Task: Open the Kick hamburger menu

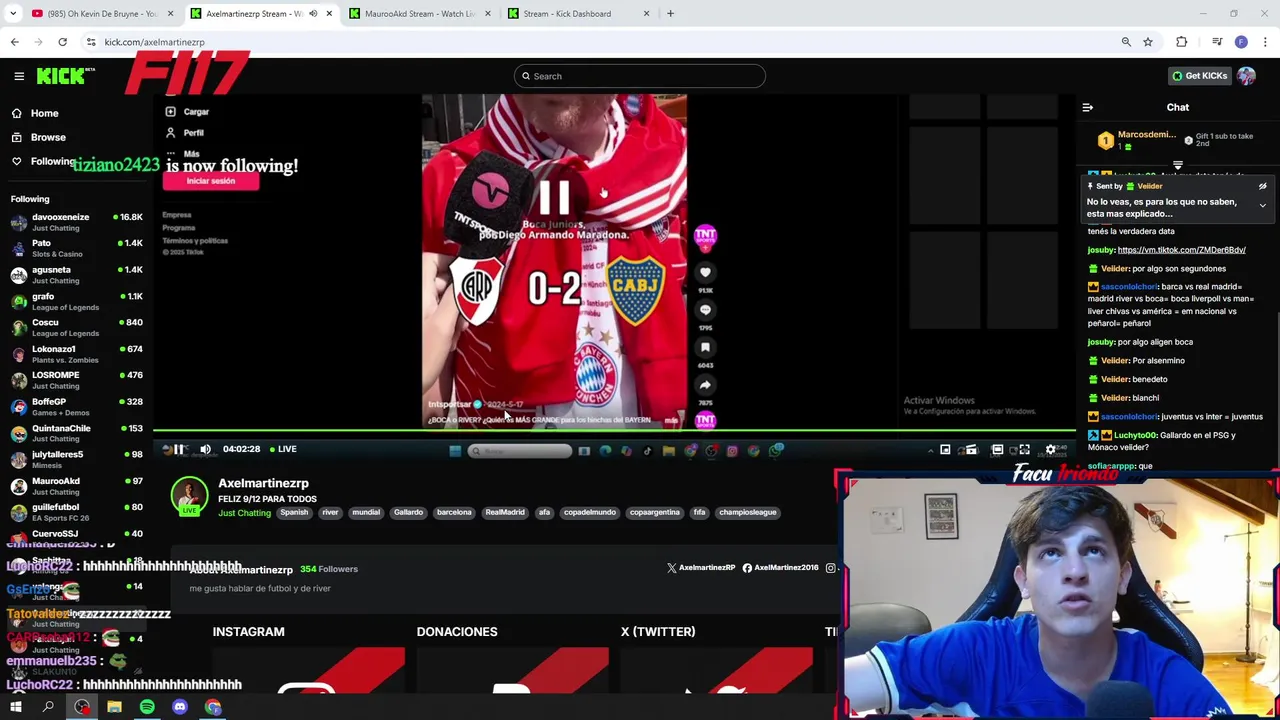Action: coord(19,76)
